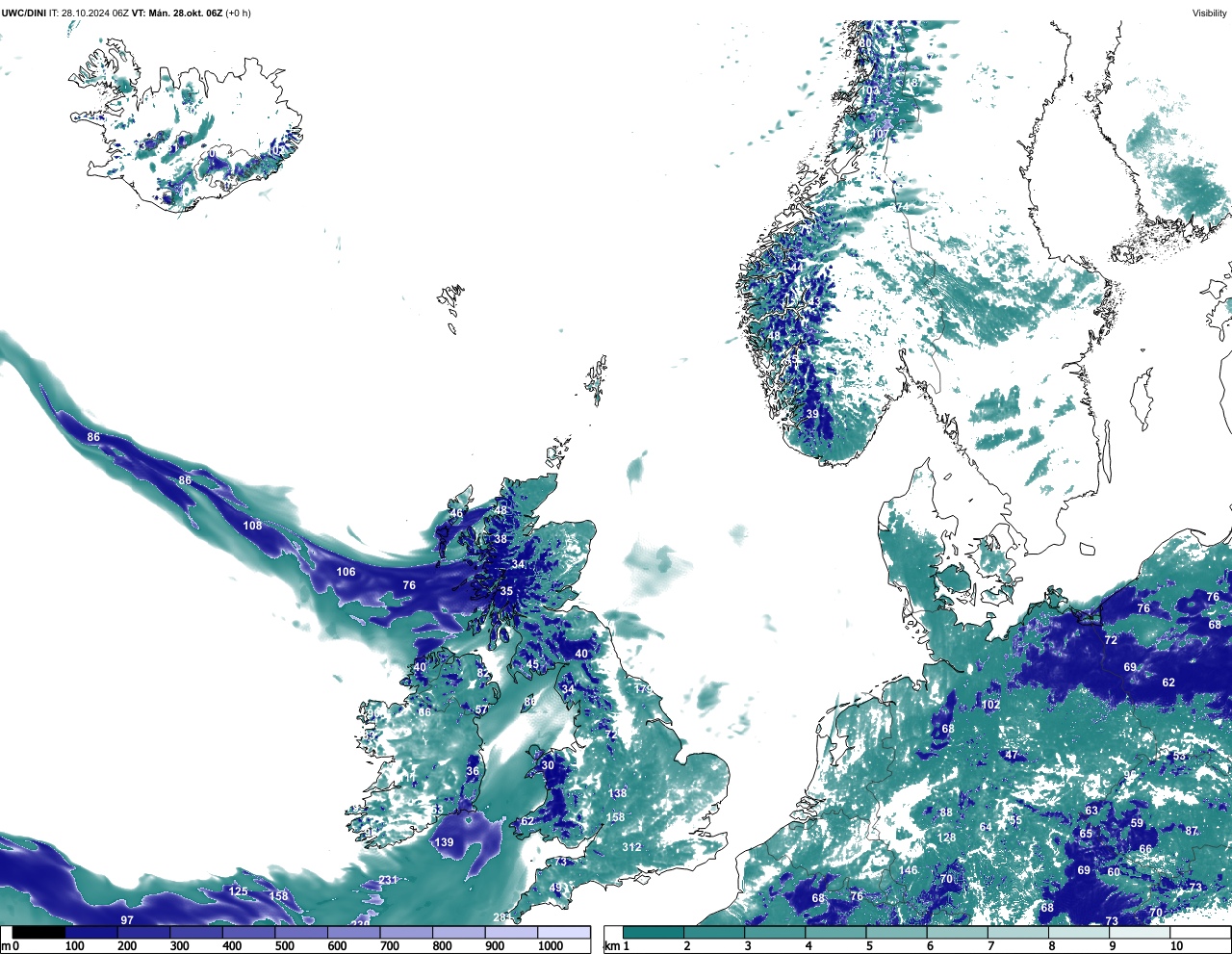Click the 57 value in Northern Ireland
This screenshot has height=954, width=1232.
pos(481,710)
